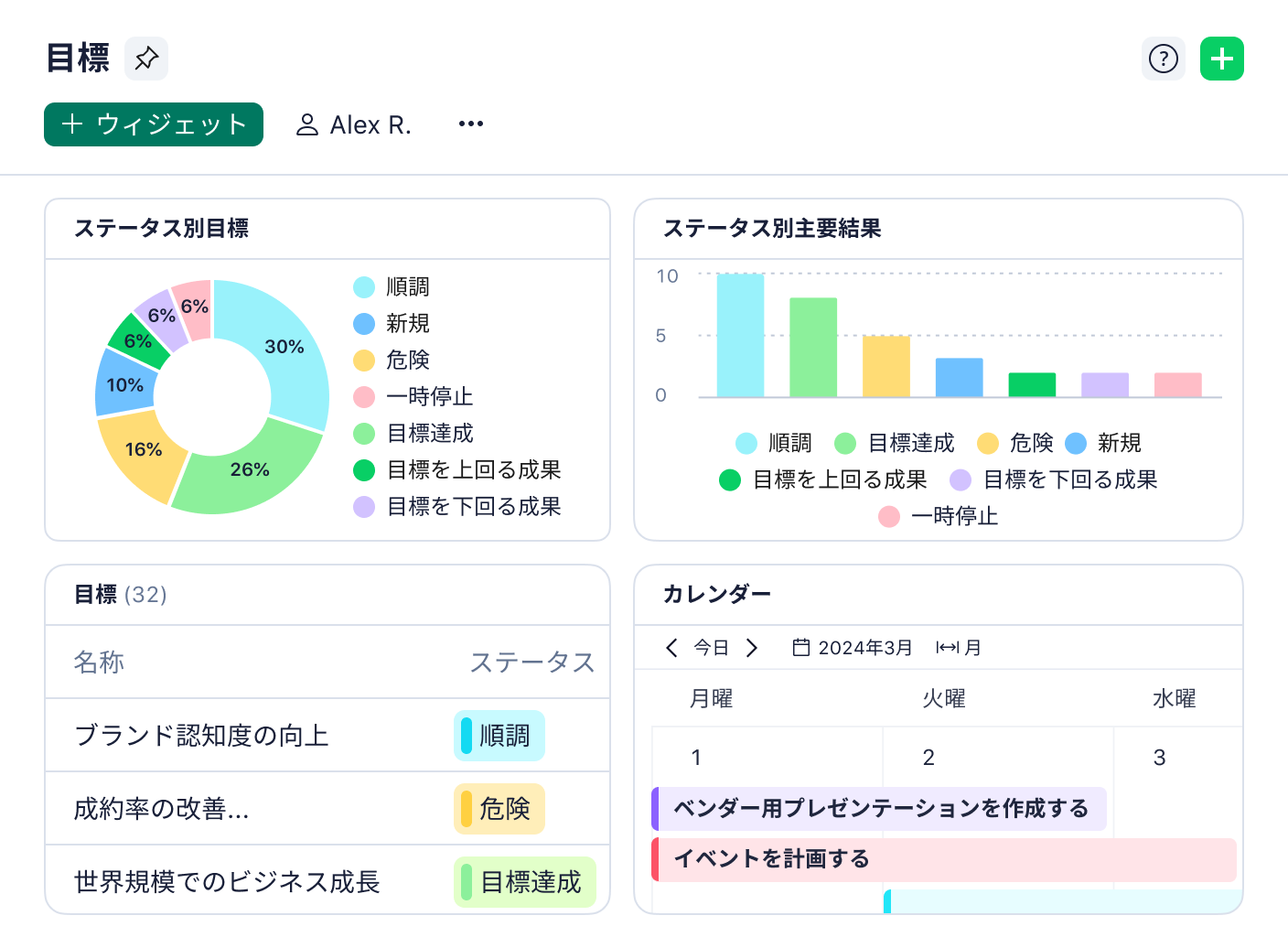The image size is (1288, 937).
Task: Go to previous month with the left chevron
Action: coord(672,647)
